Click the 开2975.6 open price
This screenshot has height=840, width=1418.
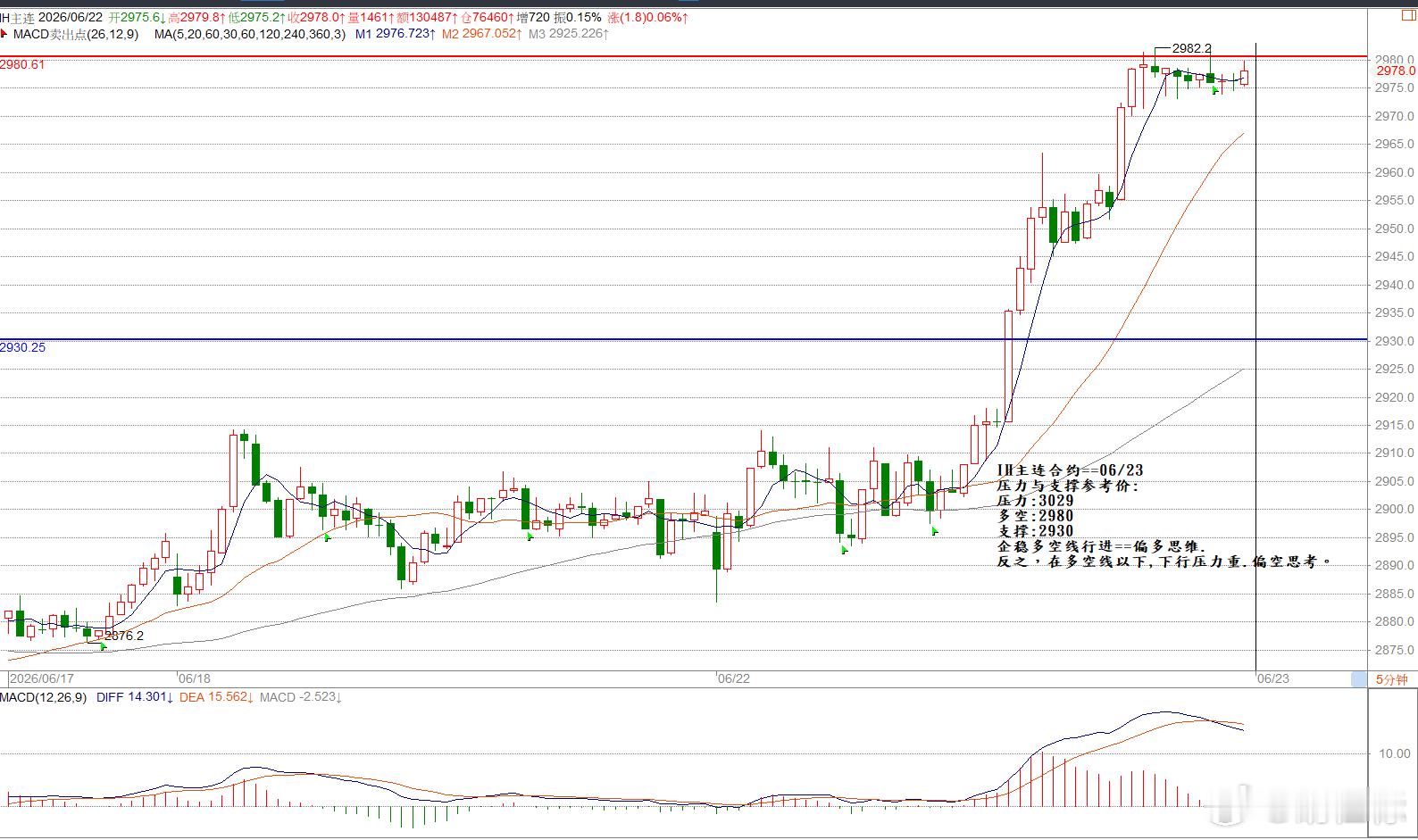(138, 17)
